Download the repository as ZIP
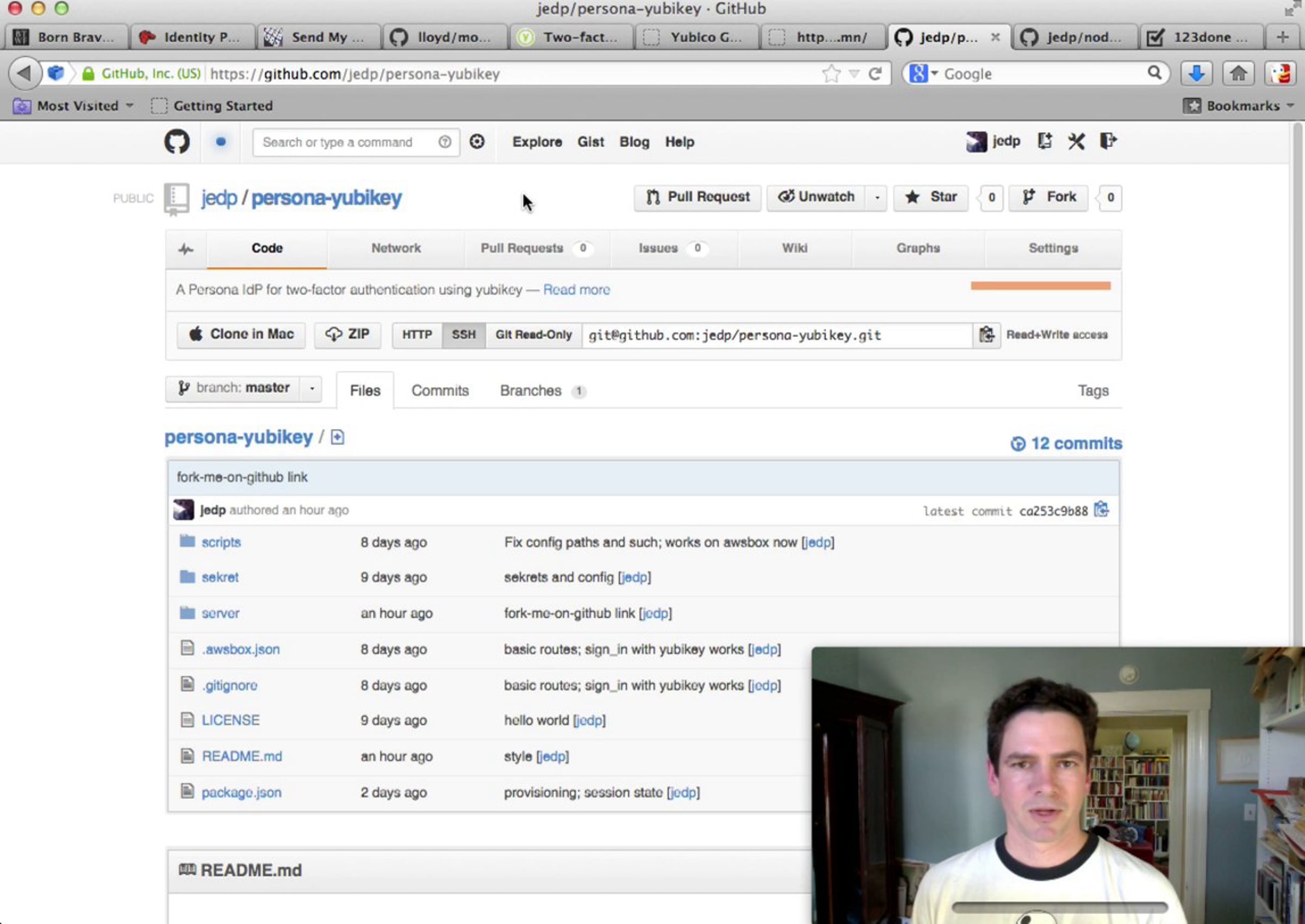 tap(347, 334)
